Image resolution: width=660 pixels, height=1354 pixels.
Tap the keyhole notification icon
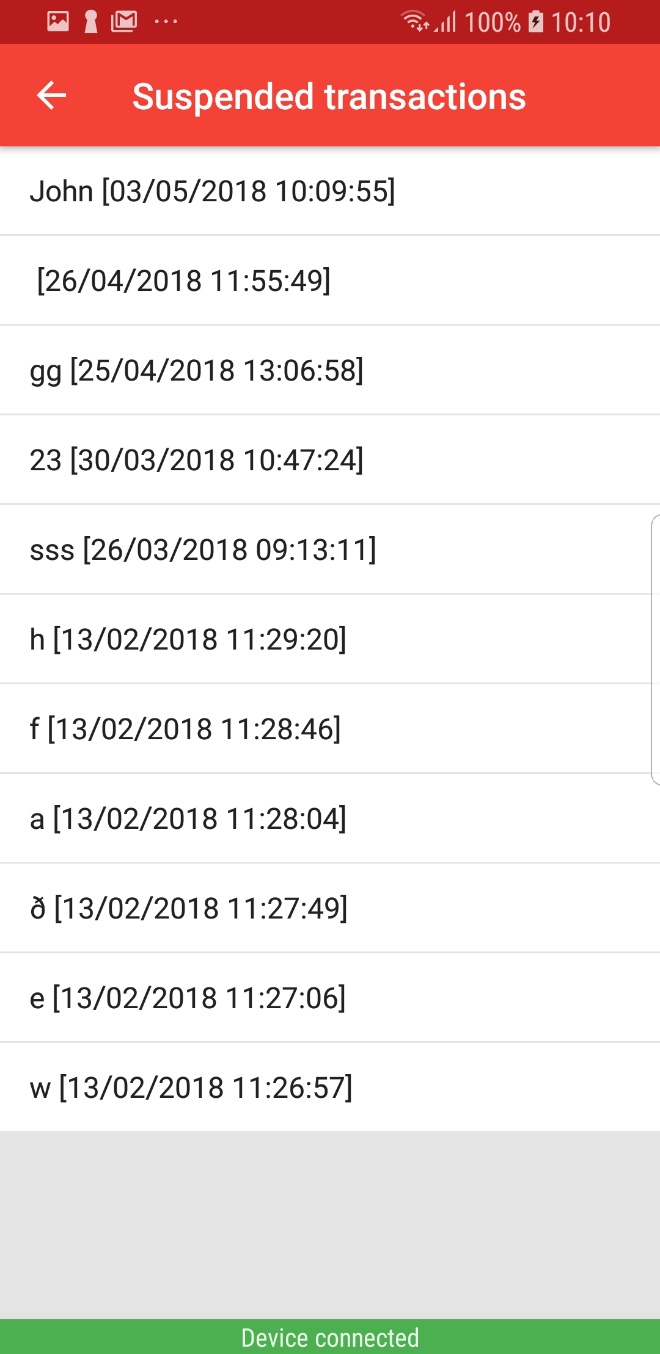click(91, 21)
